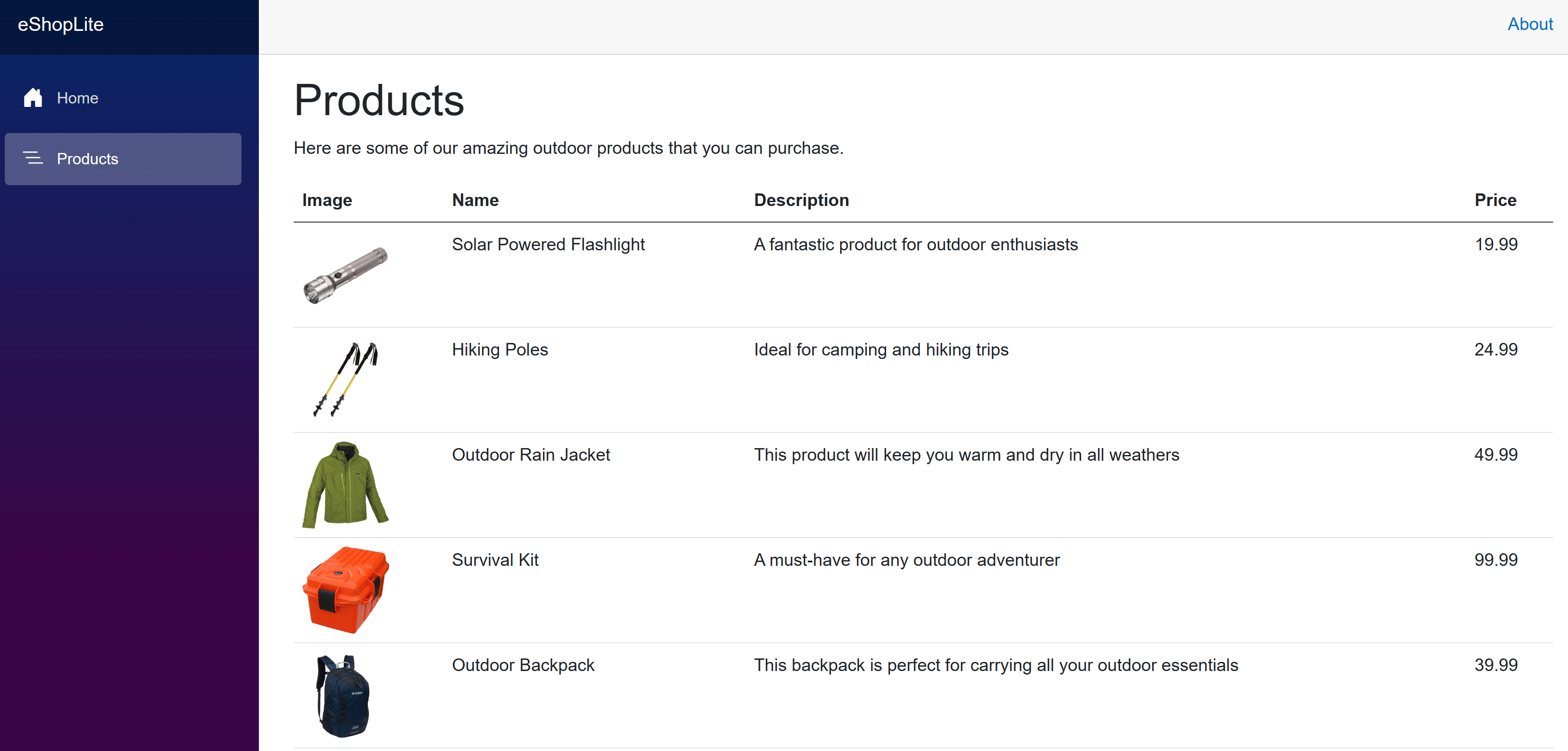The height and width of the screenshot is (751, 1568).
Task: Click the green rain jacket image
Action: (x=345, y=485)
